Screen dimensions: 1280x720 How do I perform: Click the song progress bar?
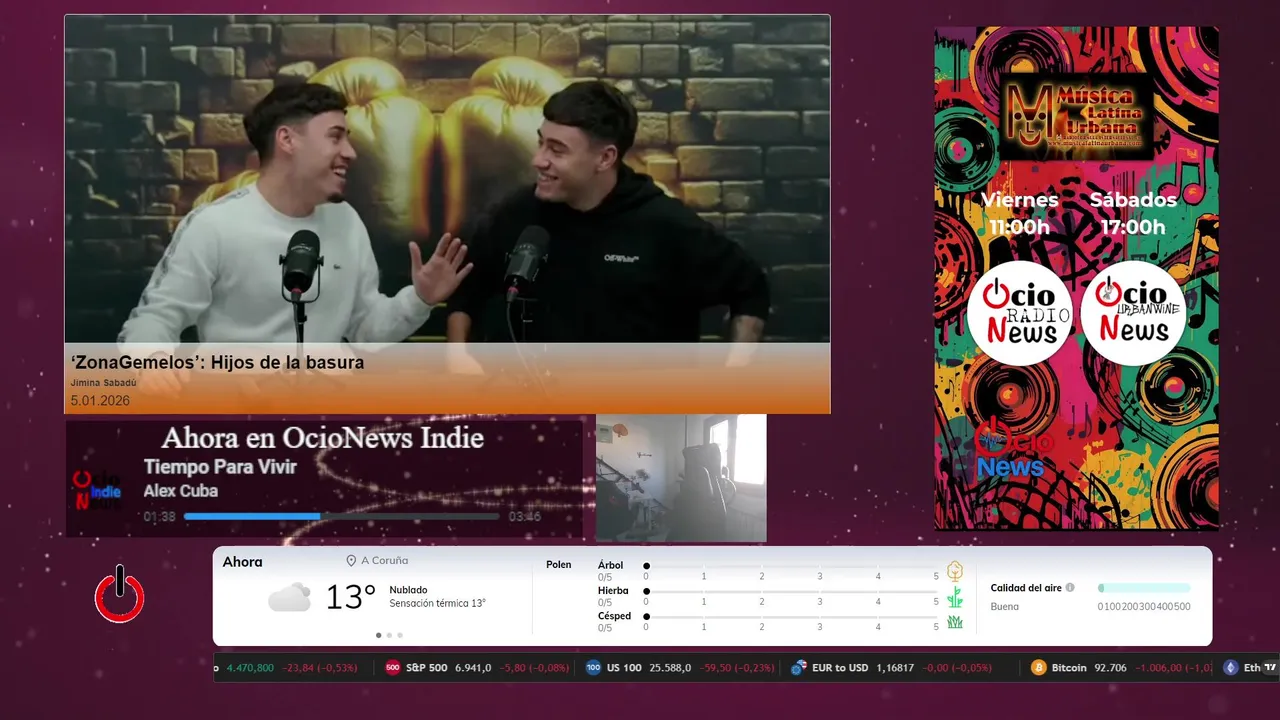tap(341, 517)
